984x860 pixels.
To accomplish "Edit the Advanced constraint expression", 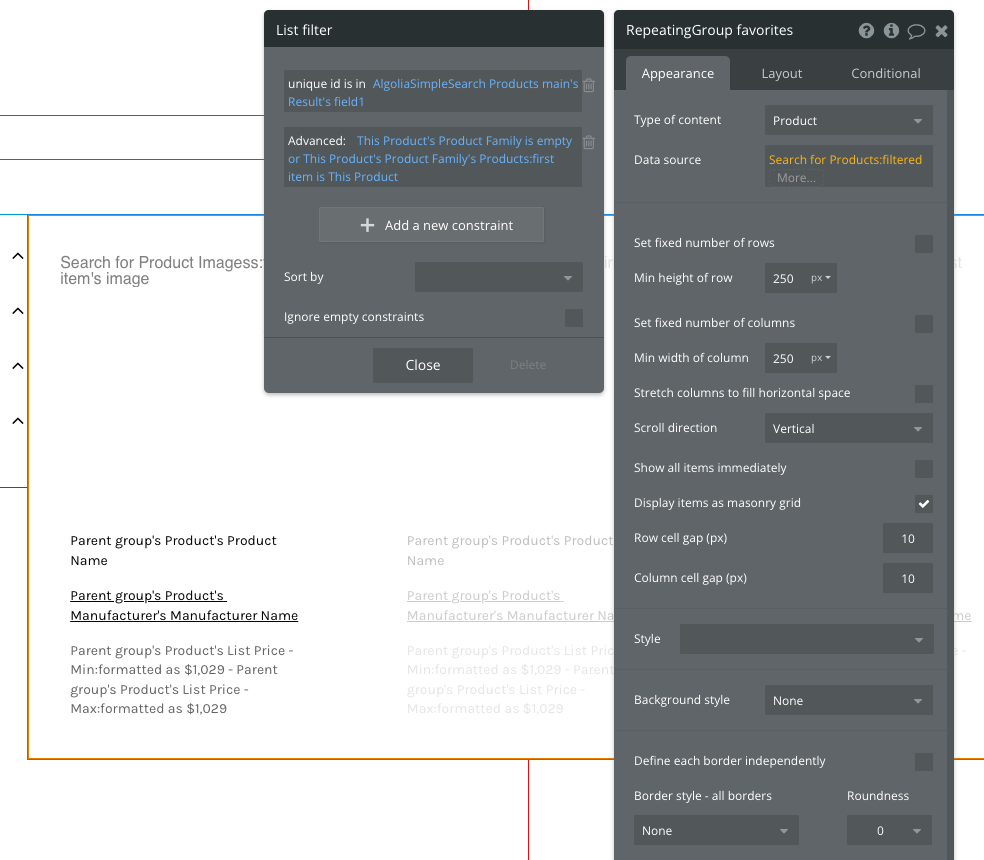I will (430, 159).
